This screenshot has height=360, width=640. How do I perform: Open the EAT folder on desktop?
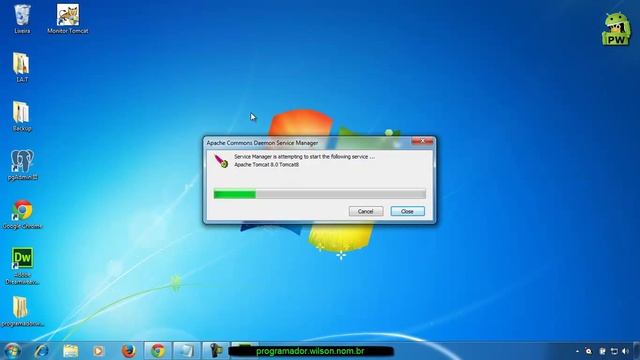[22, 67]
